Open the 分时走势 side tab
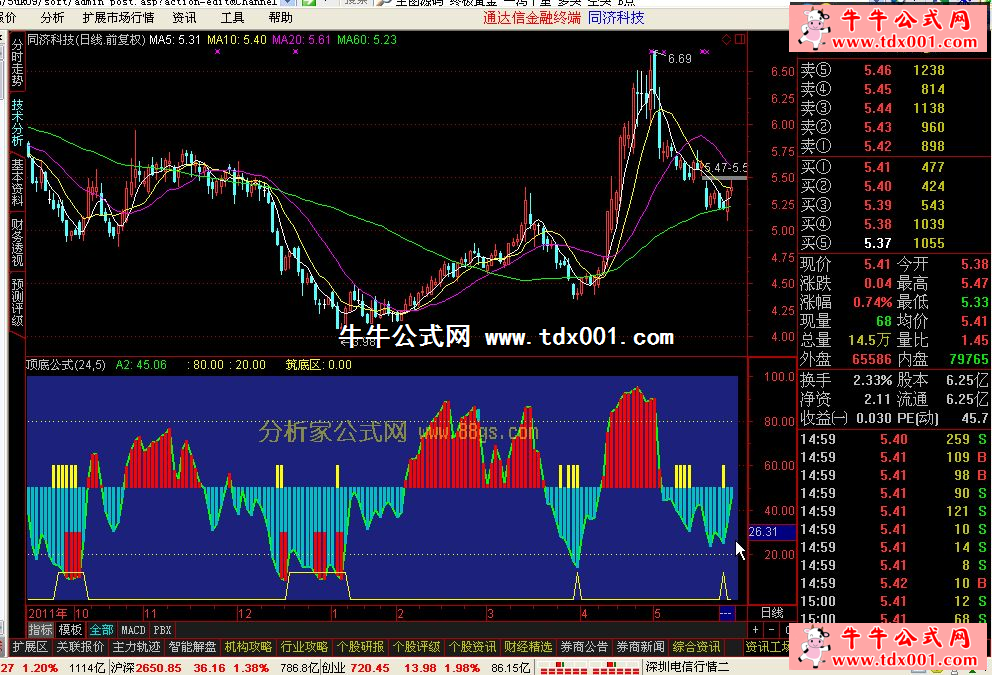The width and height of the screenshot is (992, 675). (17, 64)
